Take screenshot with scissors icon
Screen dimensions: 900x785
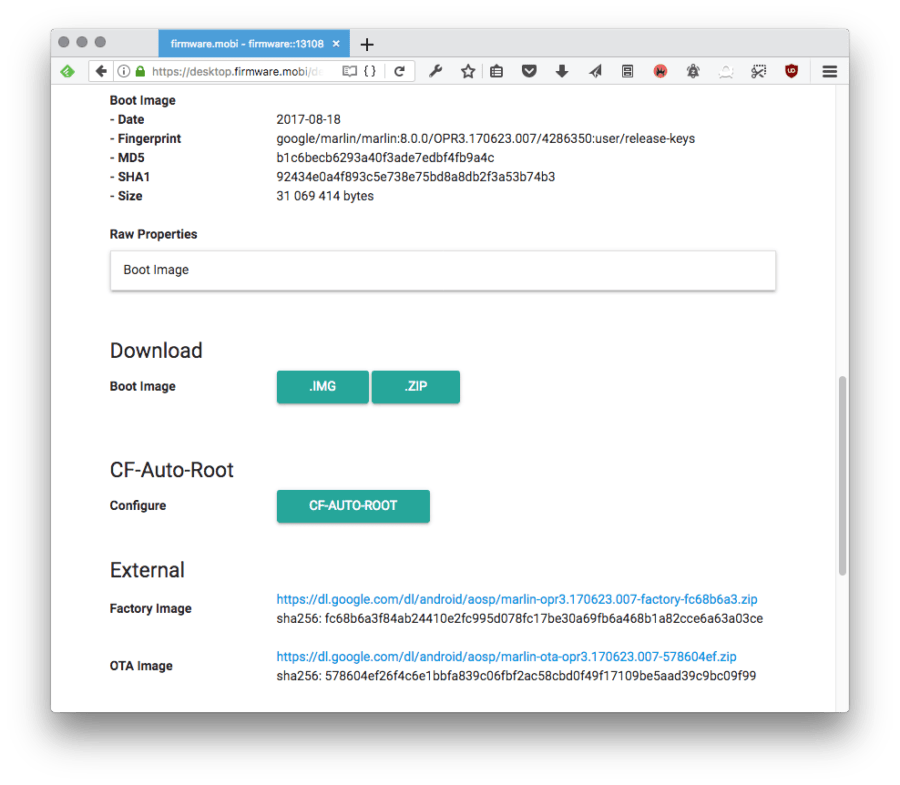tap(758, 71)
